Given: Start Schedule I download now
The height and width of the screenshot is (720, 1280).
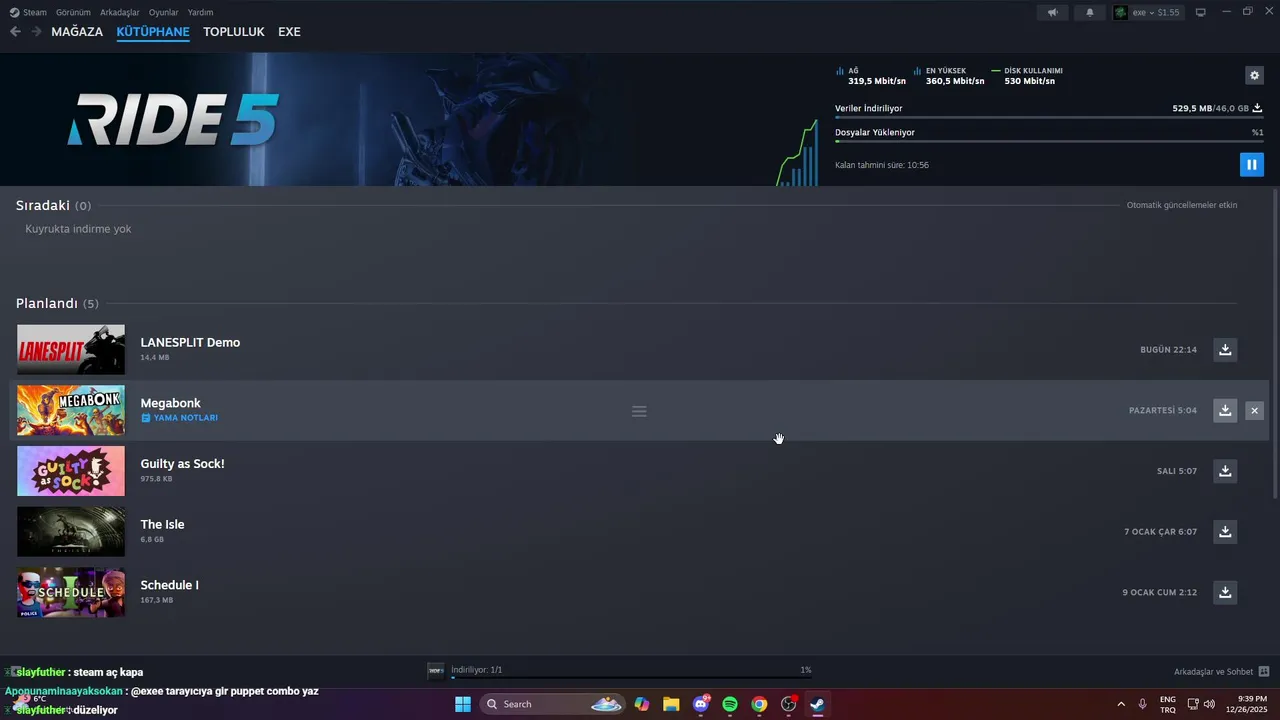Looking at the screenshot, I should point(1225,592).
